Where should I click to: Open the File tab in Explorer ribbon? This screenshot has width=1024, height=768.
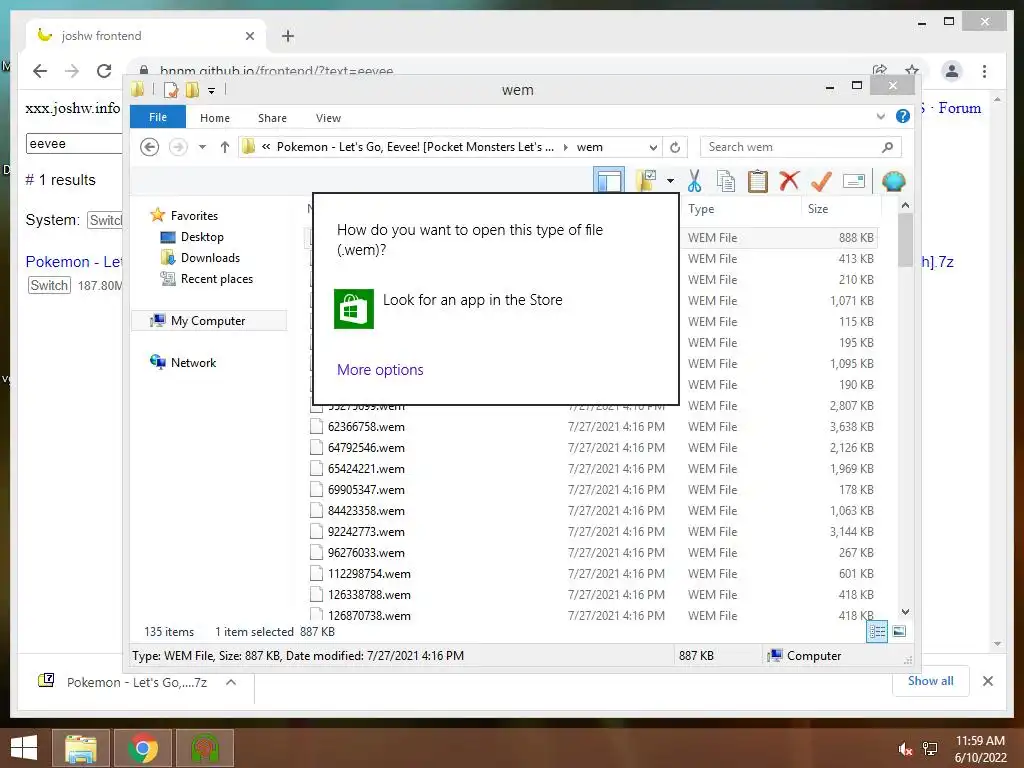click(x=157, y=117)
